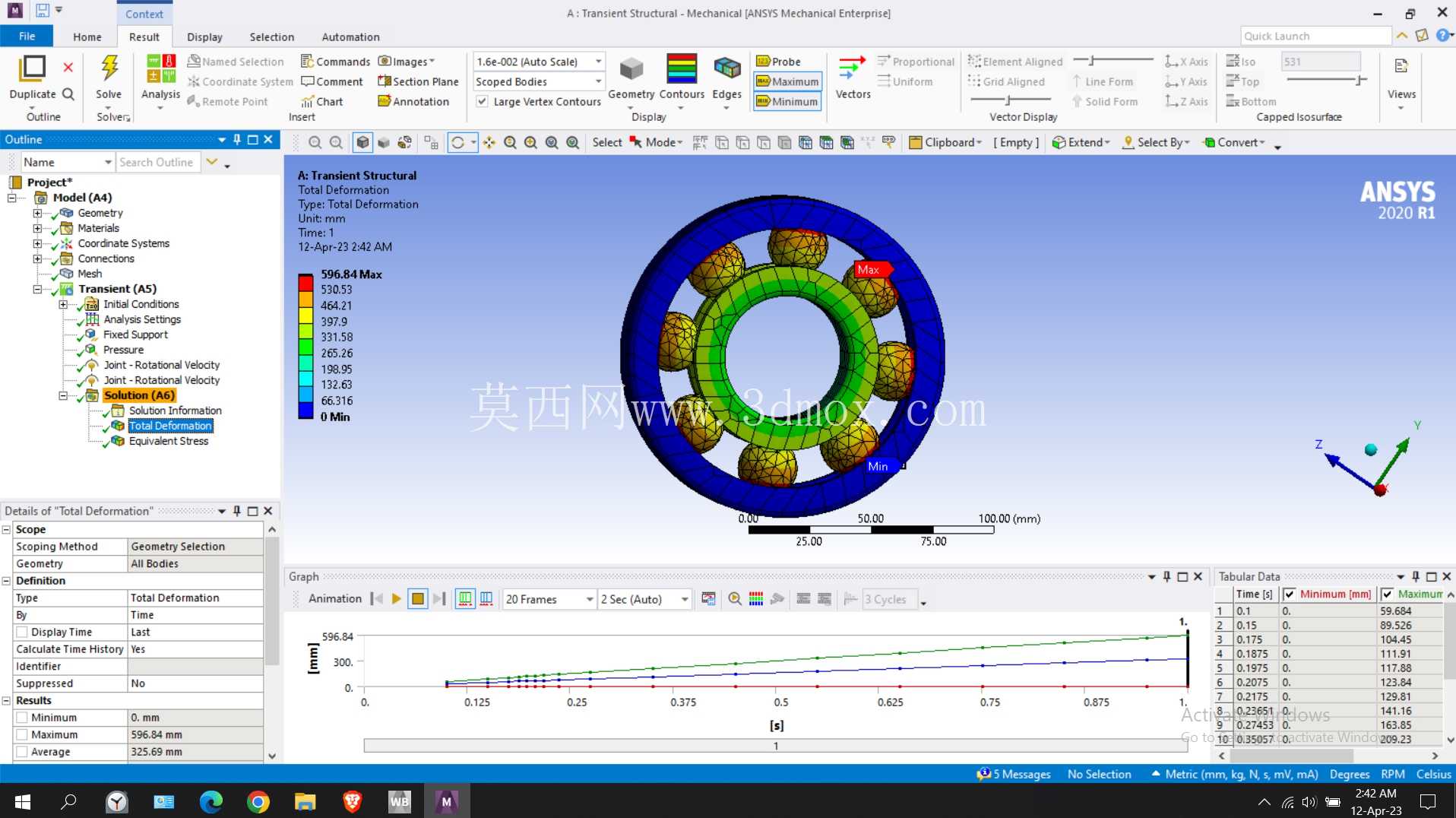Expand the Initial Conditions node
This screenshot has width=1456, height=818.
[63, 304]
